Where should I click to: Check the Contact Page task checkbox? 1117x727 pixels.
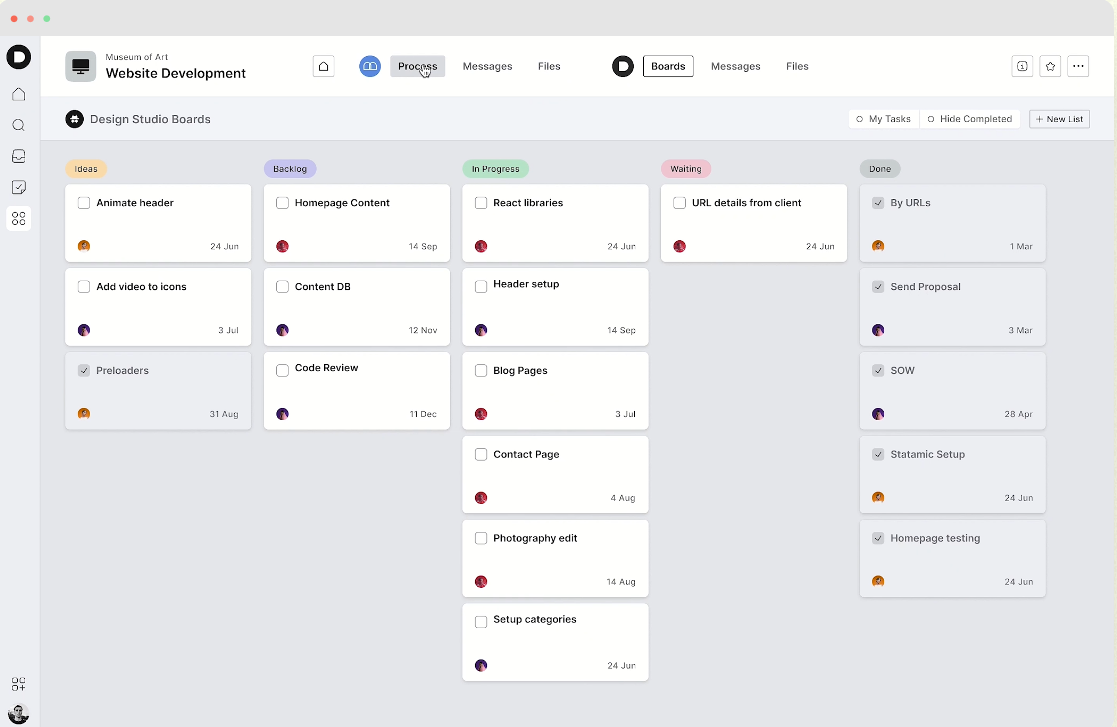click(x=481, y=454)
